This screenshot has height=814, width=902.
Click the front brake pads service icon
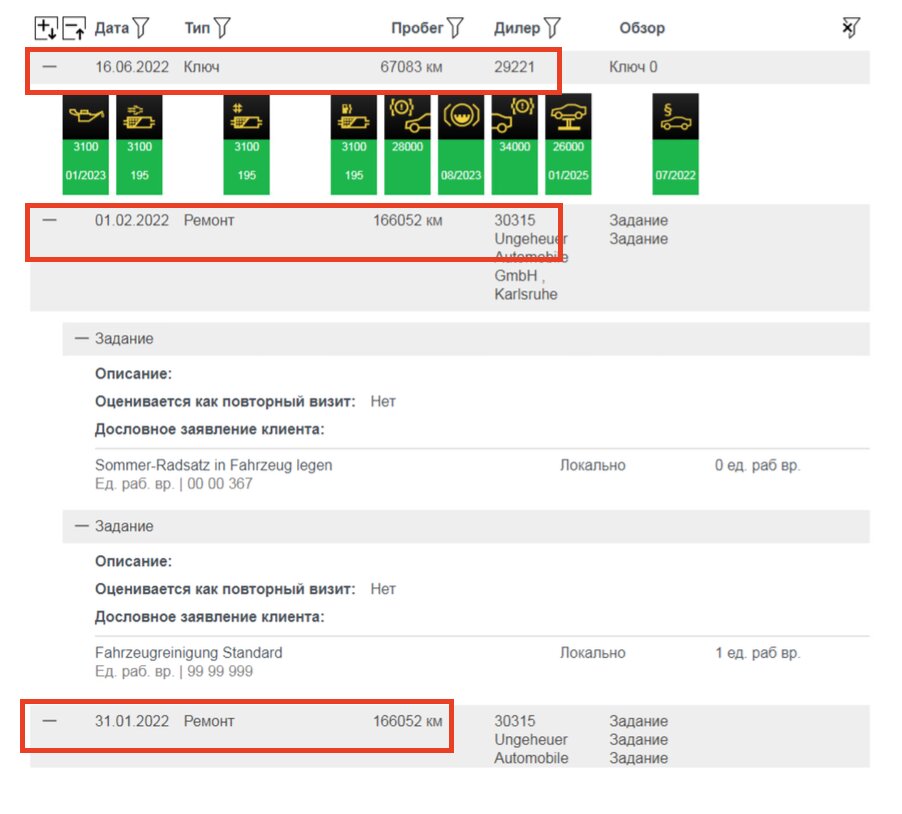[407, 117]
